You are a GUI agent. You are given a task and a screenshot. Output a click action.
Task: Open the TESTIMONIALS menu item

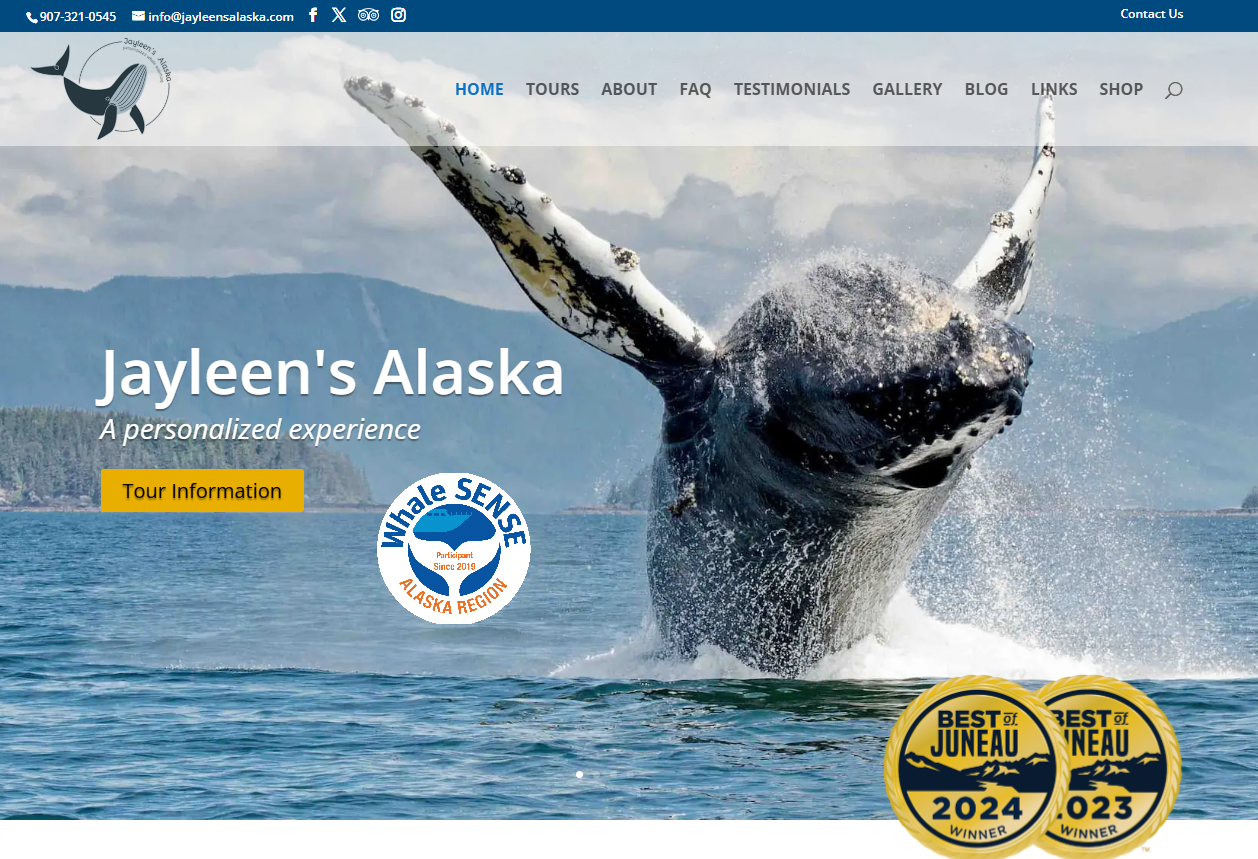pyautogui.click(x=792, y=89)
